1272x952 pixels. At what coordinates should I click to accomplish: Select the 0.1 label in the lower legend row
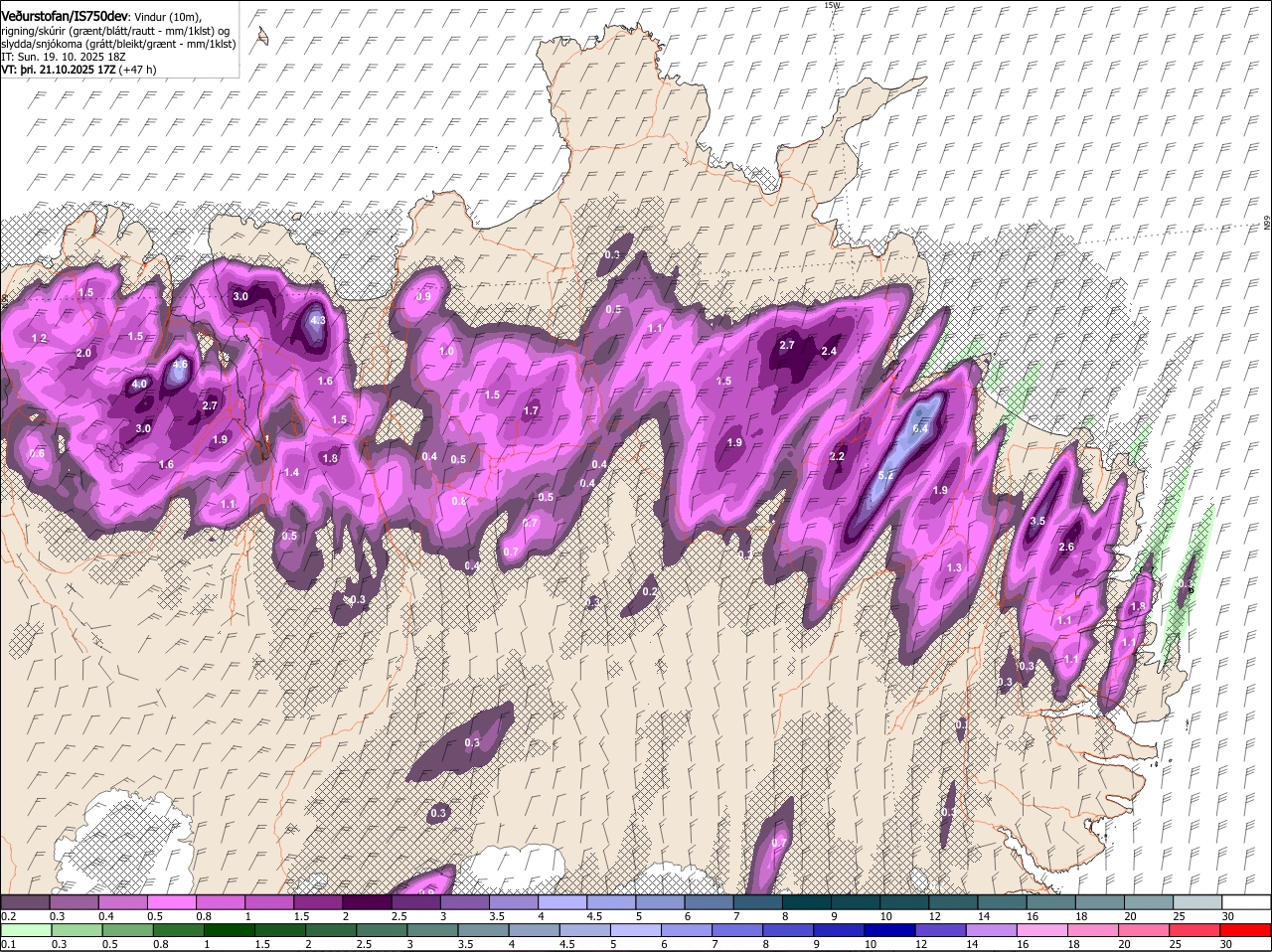[x=8, y=944]
